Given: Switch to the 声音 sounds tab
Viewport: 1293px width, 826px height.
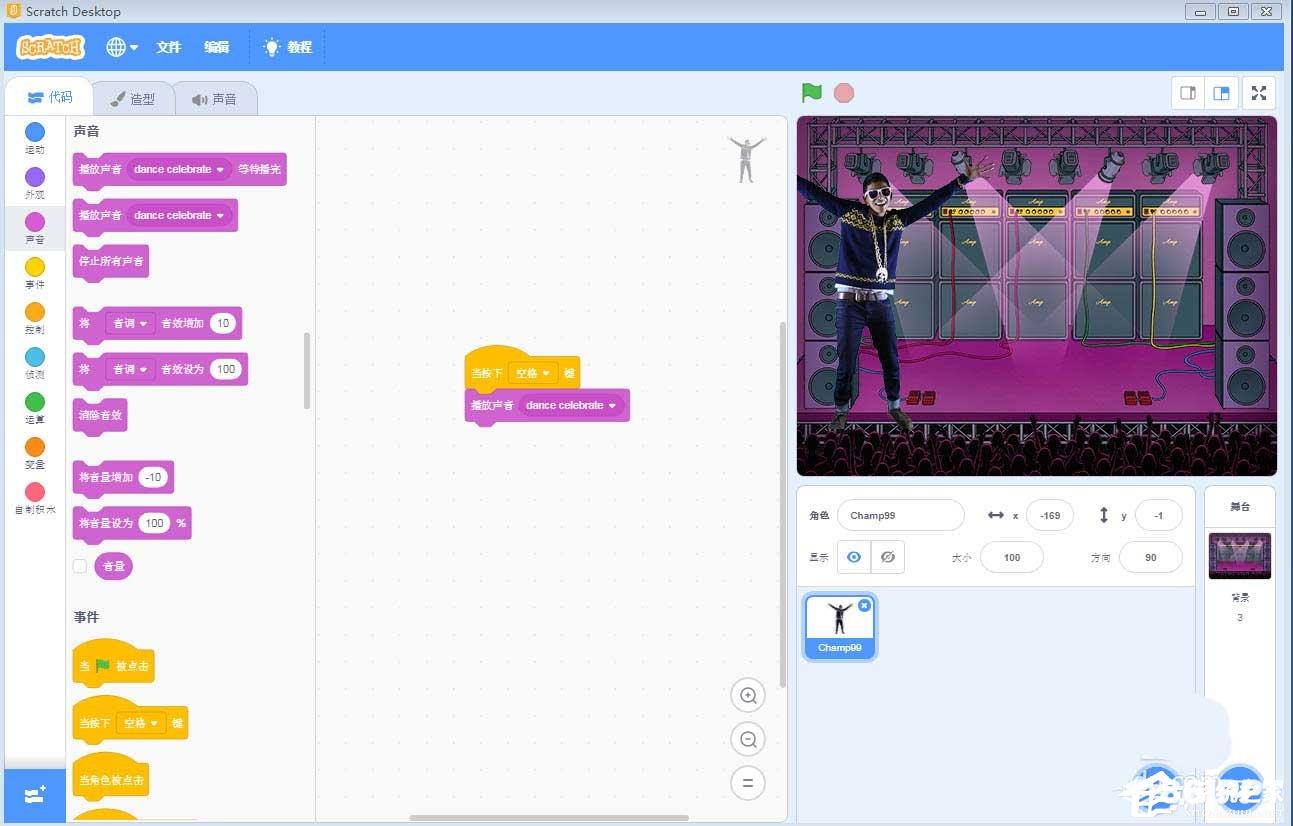Looking at the screenshot, I should 215,99.
